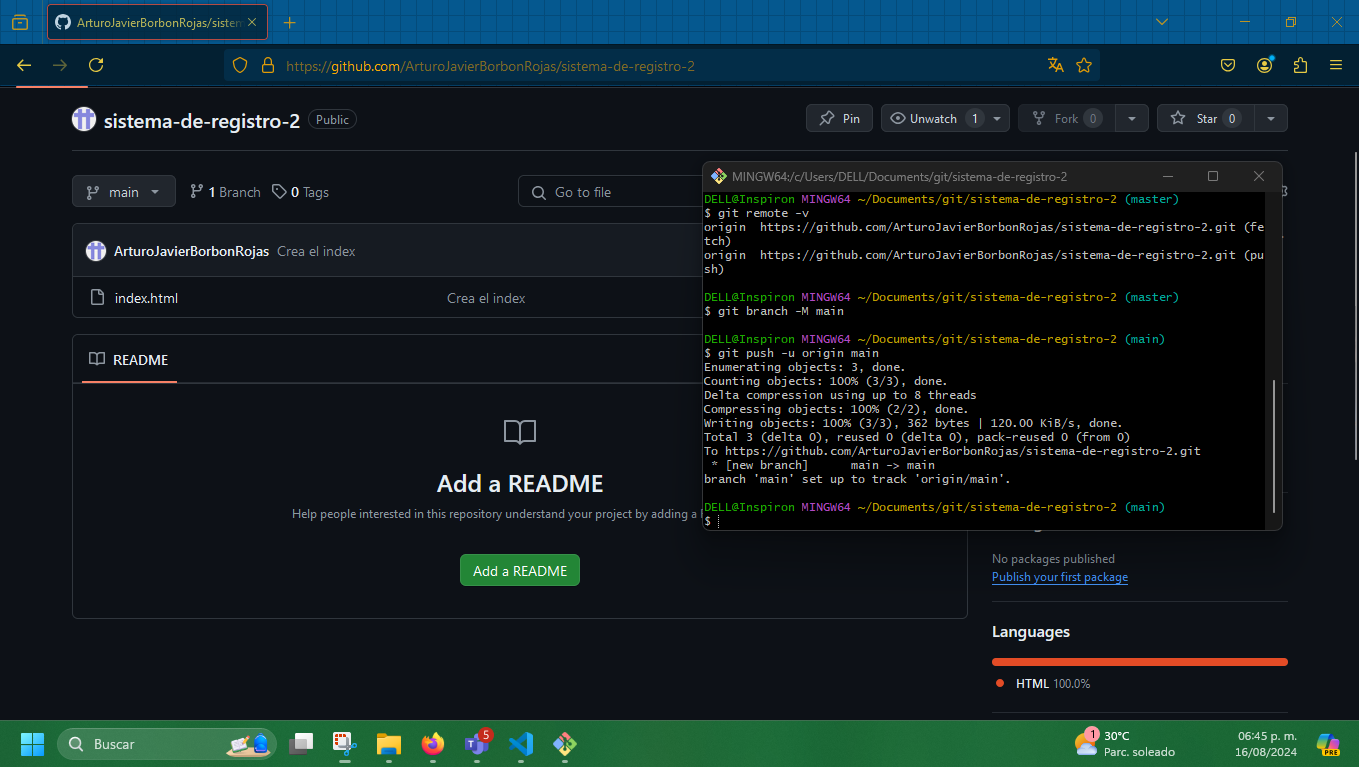Viewport: 1359px width, 767px height.
Task: Open the 0 Tags link
Action: pos(301,192)
